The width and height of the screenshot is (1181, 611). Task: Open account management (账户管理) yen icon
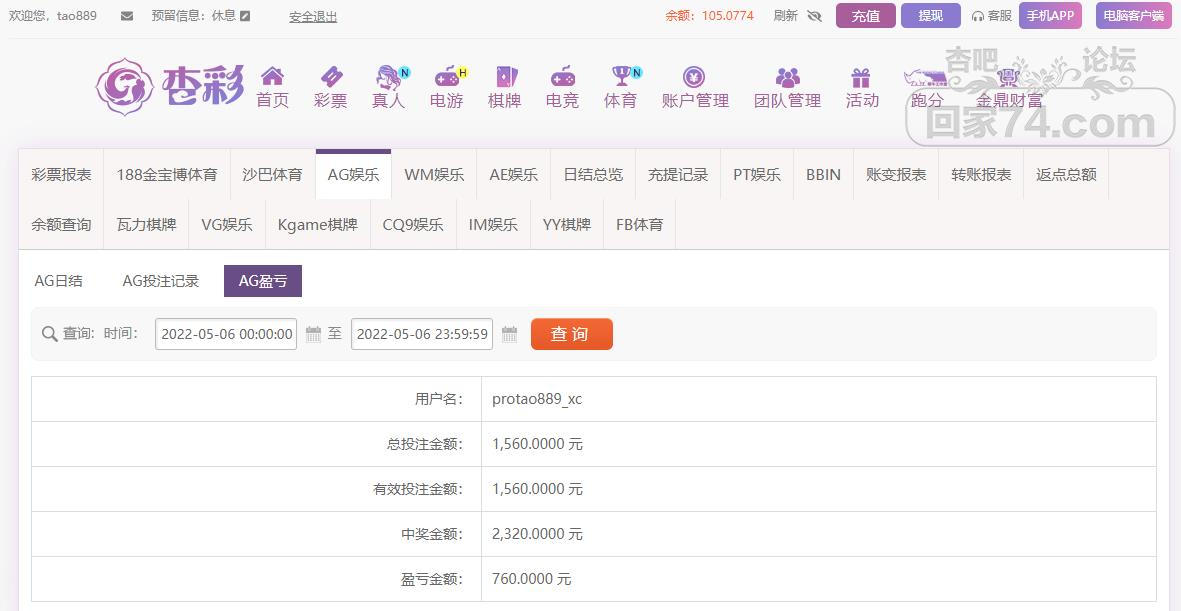[694, 77]
